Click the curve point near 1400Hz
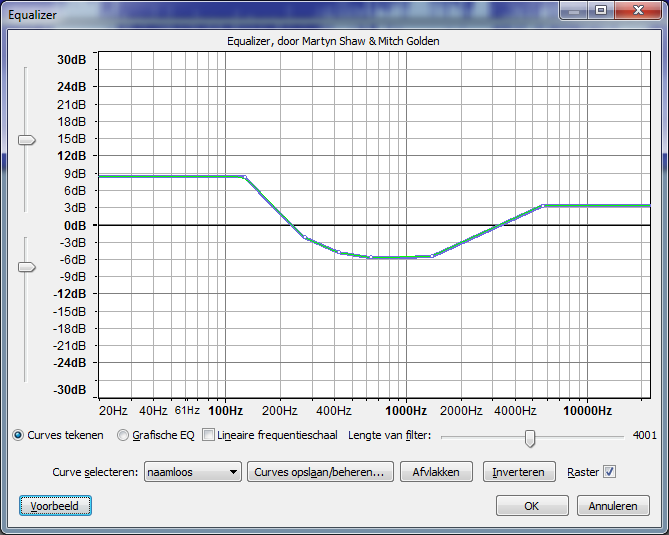Screen dimensions: 669x535 [432, 256]
